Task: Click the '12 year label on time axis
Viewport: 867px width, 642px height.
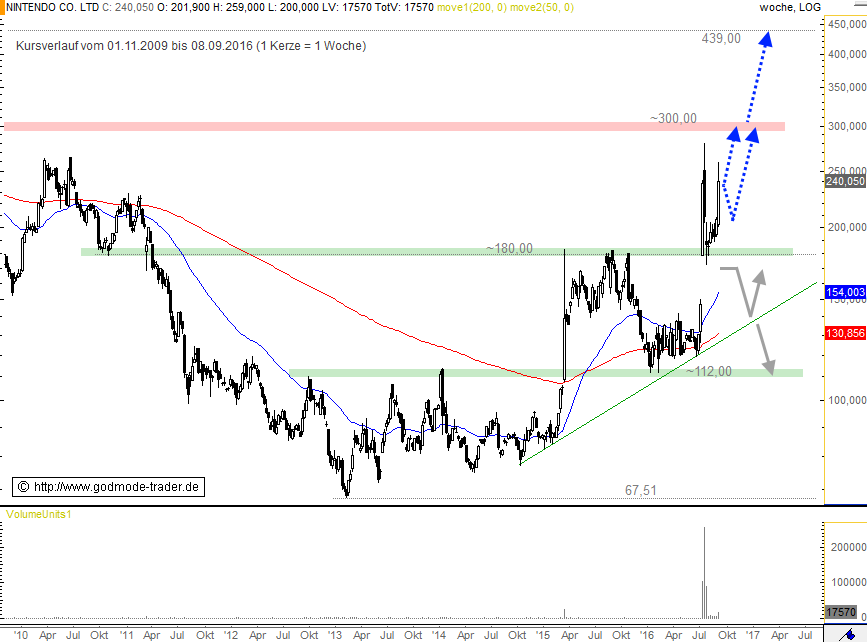Action: [231, 635]
